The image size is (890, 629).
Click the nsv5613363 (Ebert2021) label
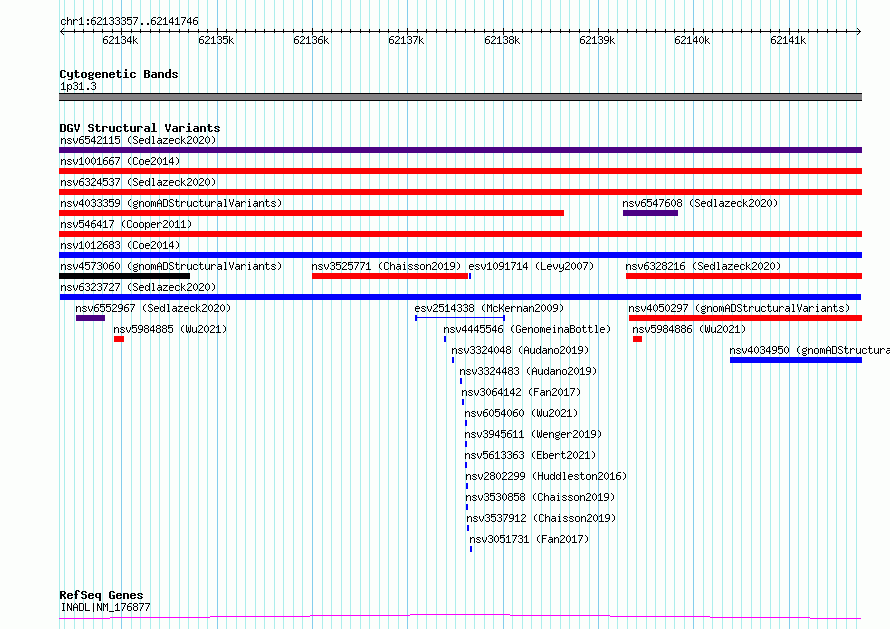click(x=530, y=455)
